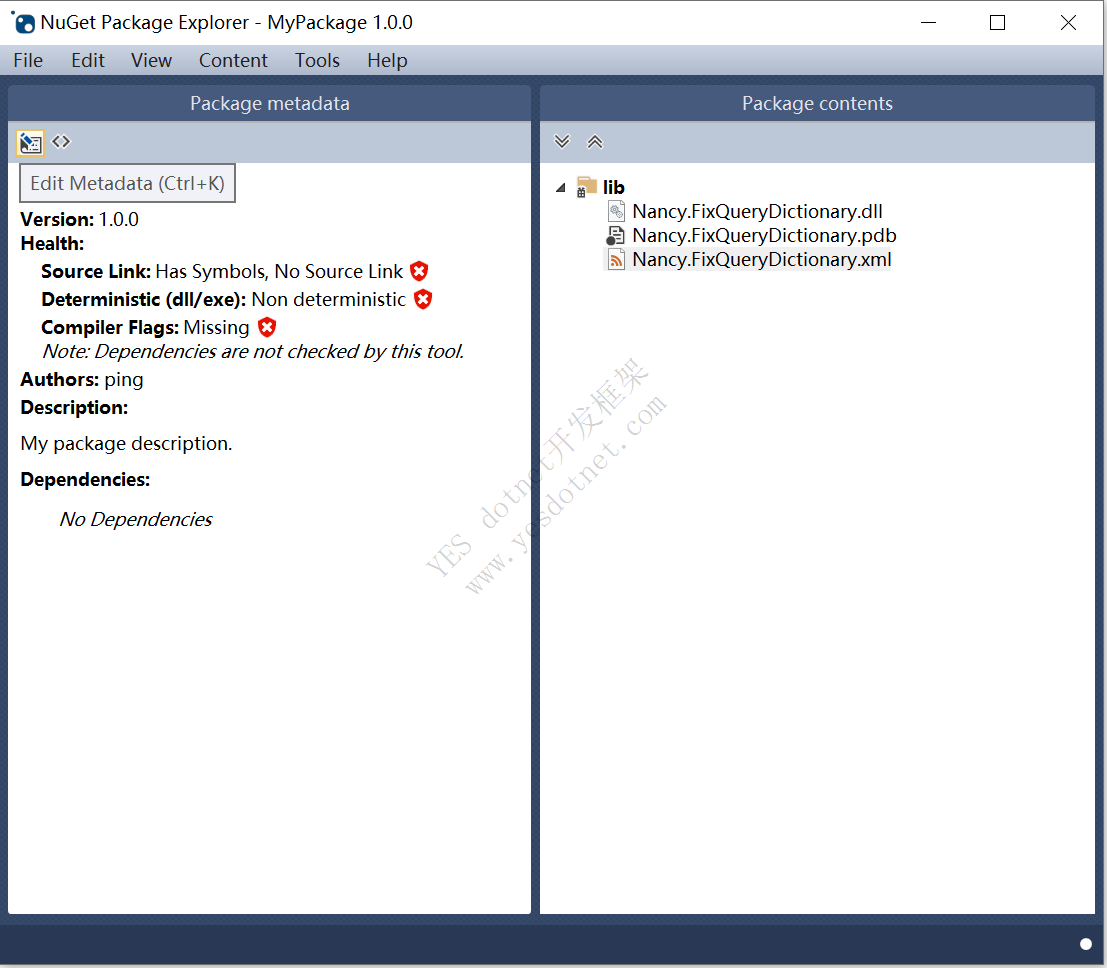The height and width of the screenshot is (968, 1107).
Task: Collapse the lib folder tree arrow
Action: point(561,188)
